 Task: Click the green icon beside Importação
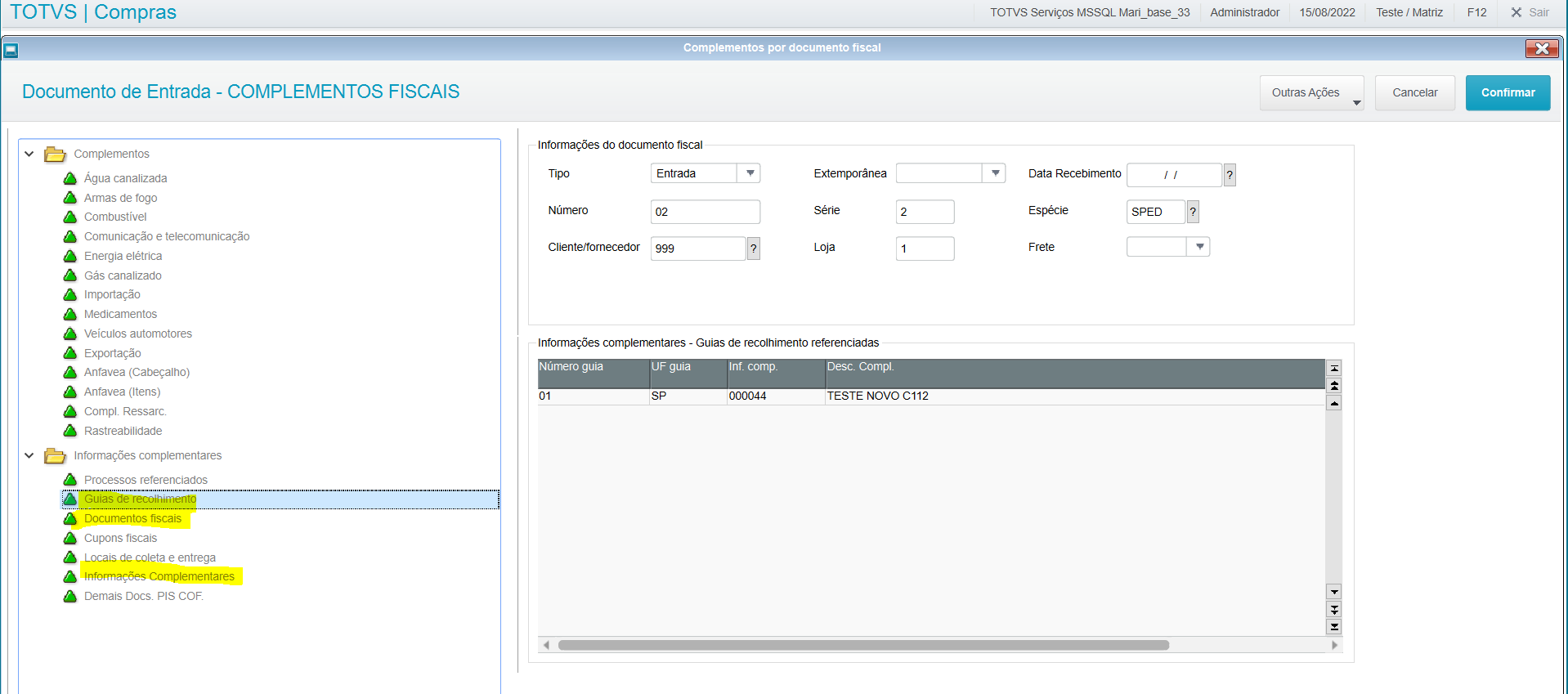click(x=70, y=294)
